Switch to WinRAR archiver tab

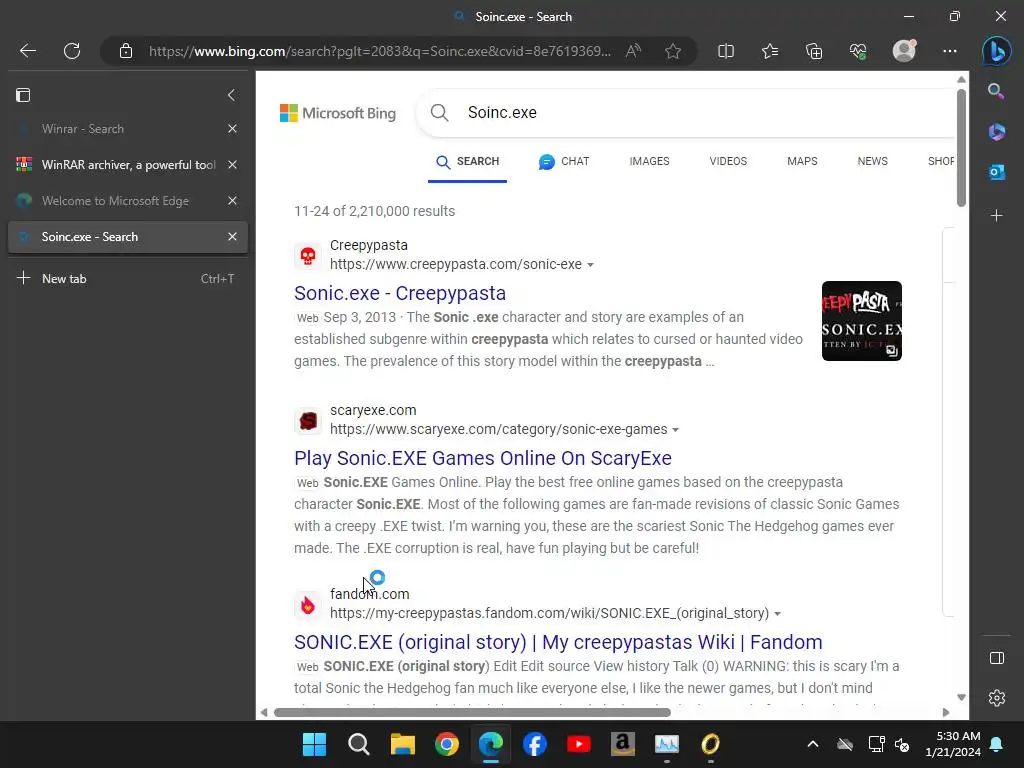click(x=118, y=165)
